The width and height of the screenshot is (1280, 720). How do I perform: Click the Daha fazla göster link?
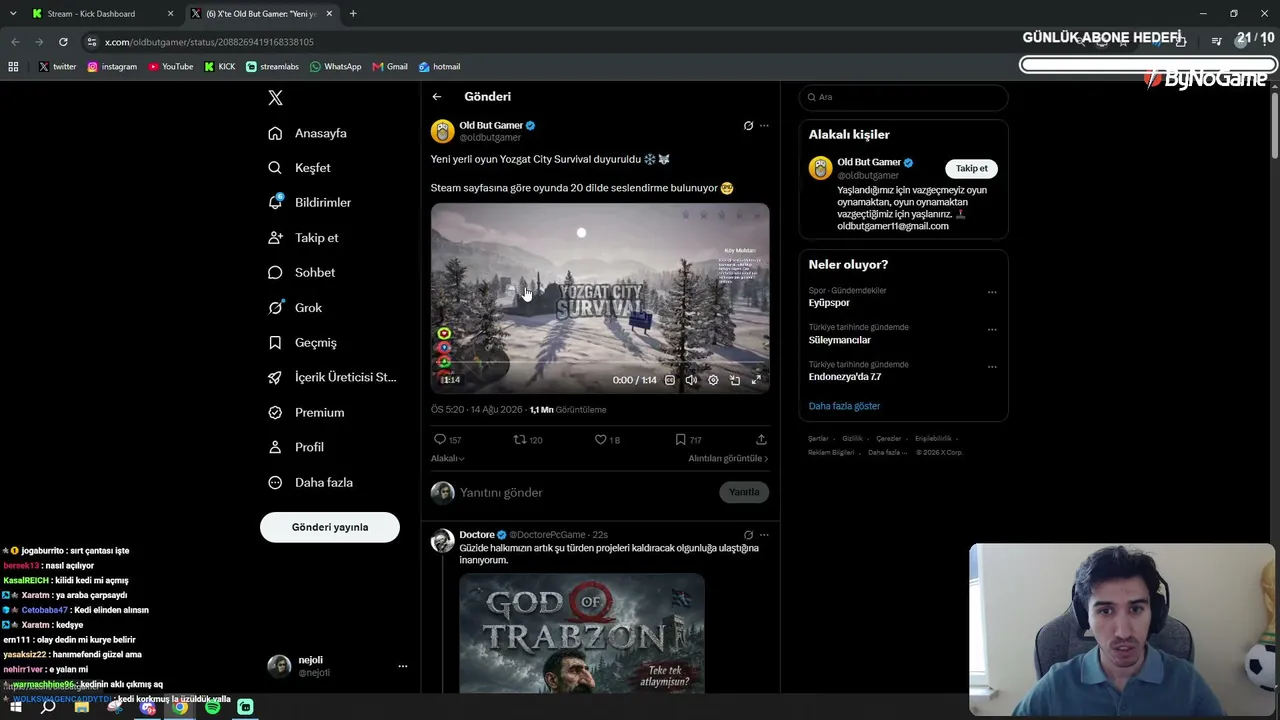pyautogui.click(x=844, y=406)
